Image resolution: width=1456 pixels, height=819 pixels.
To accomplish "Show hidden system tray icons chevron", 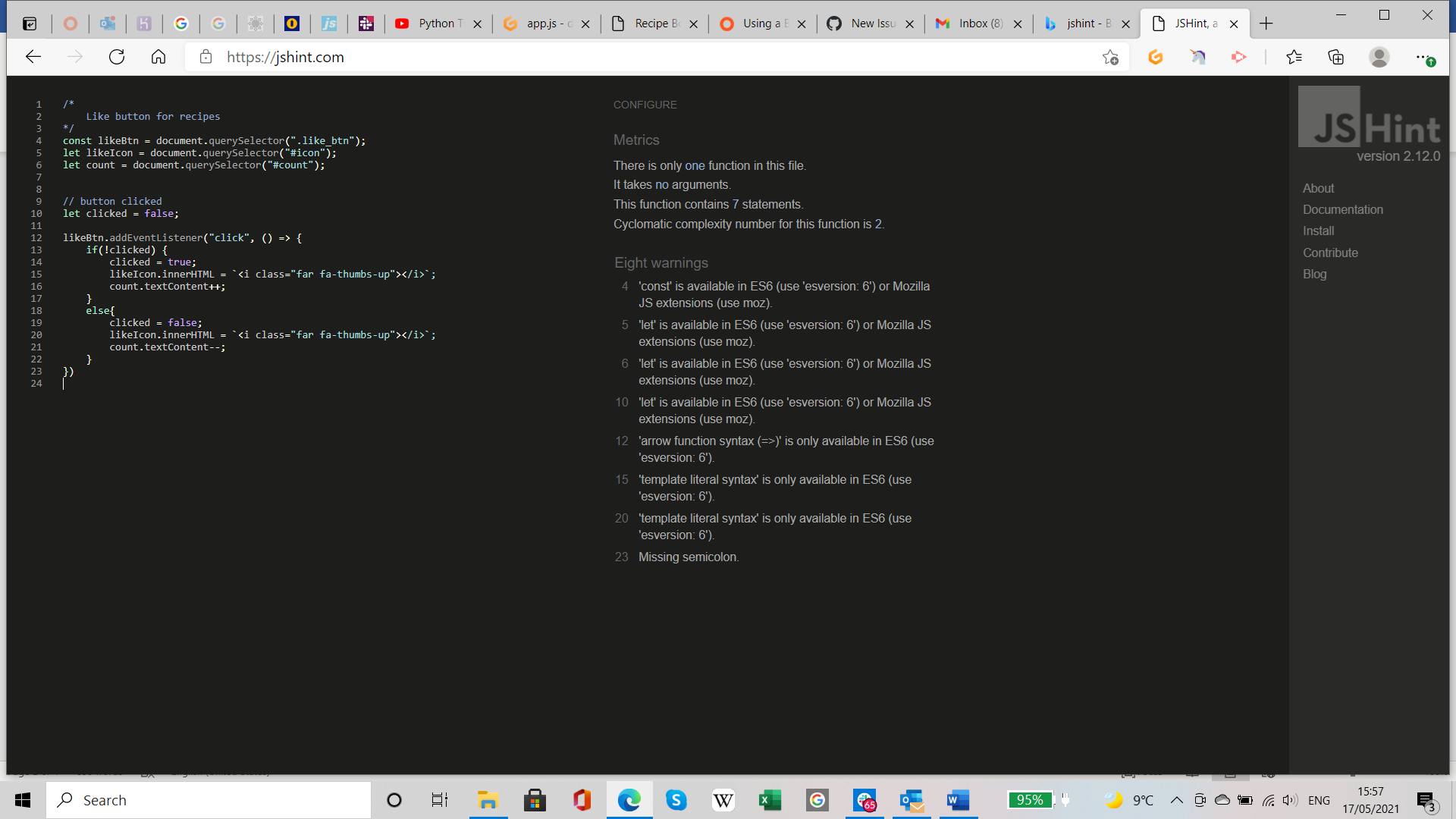I will pos(1176,800).
